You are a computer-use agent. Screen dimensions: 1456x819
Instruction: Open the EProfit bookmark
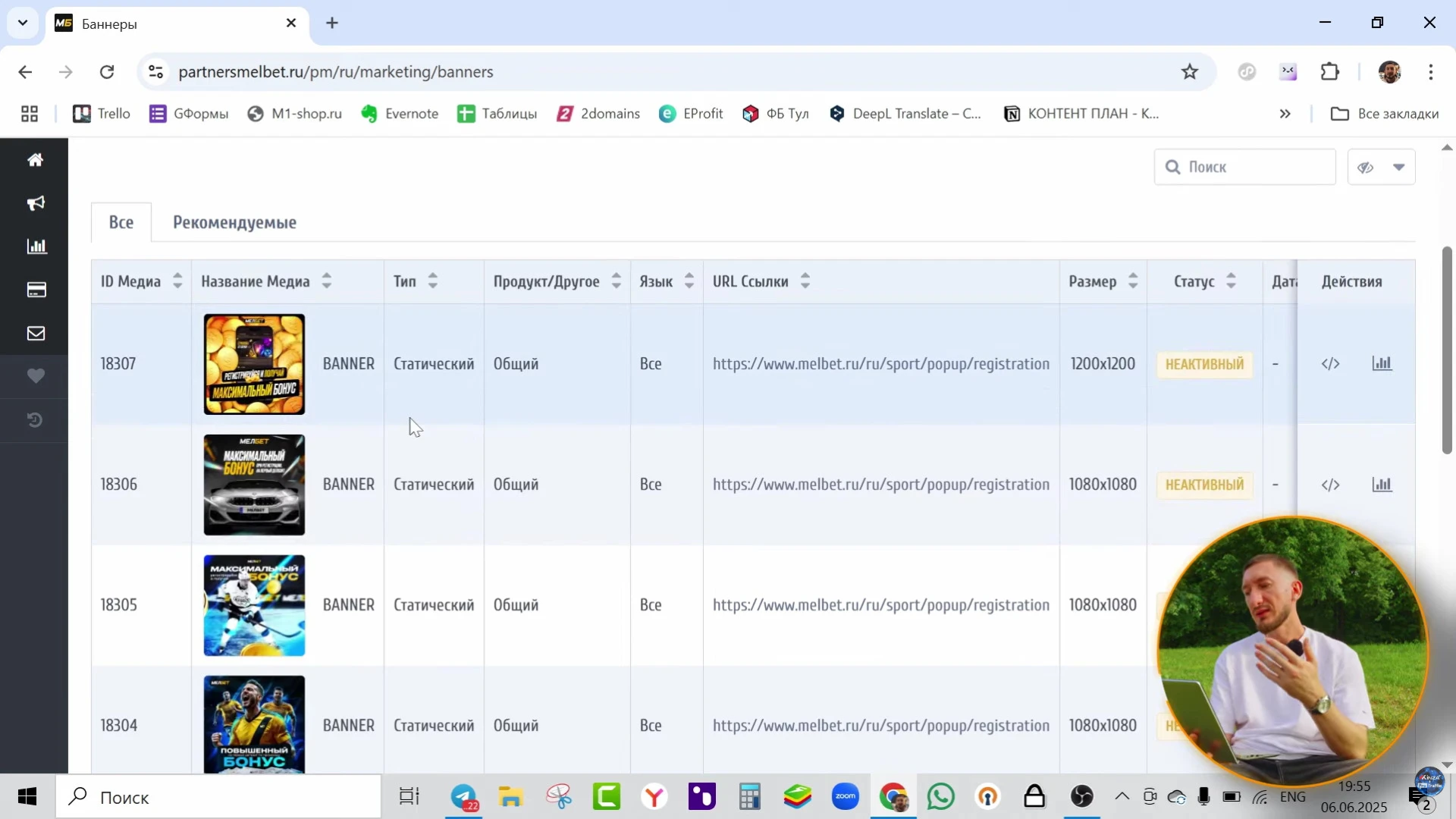pyautogui.click(x=691, y=114)
